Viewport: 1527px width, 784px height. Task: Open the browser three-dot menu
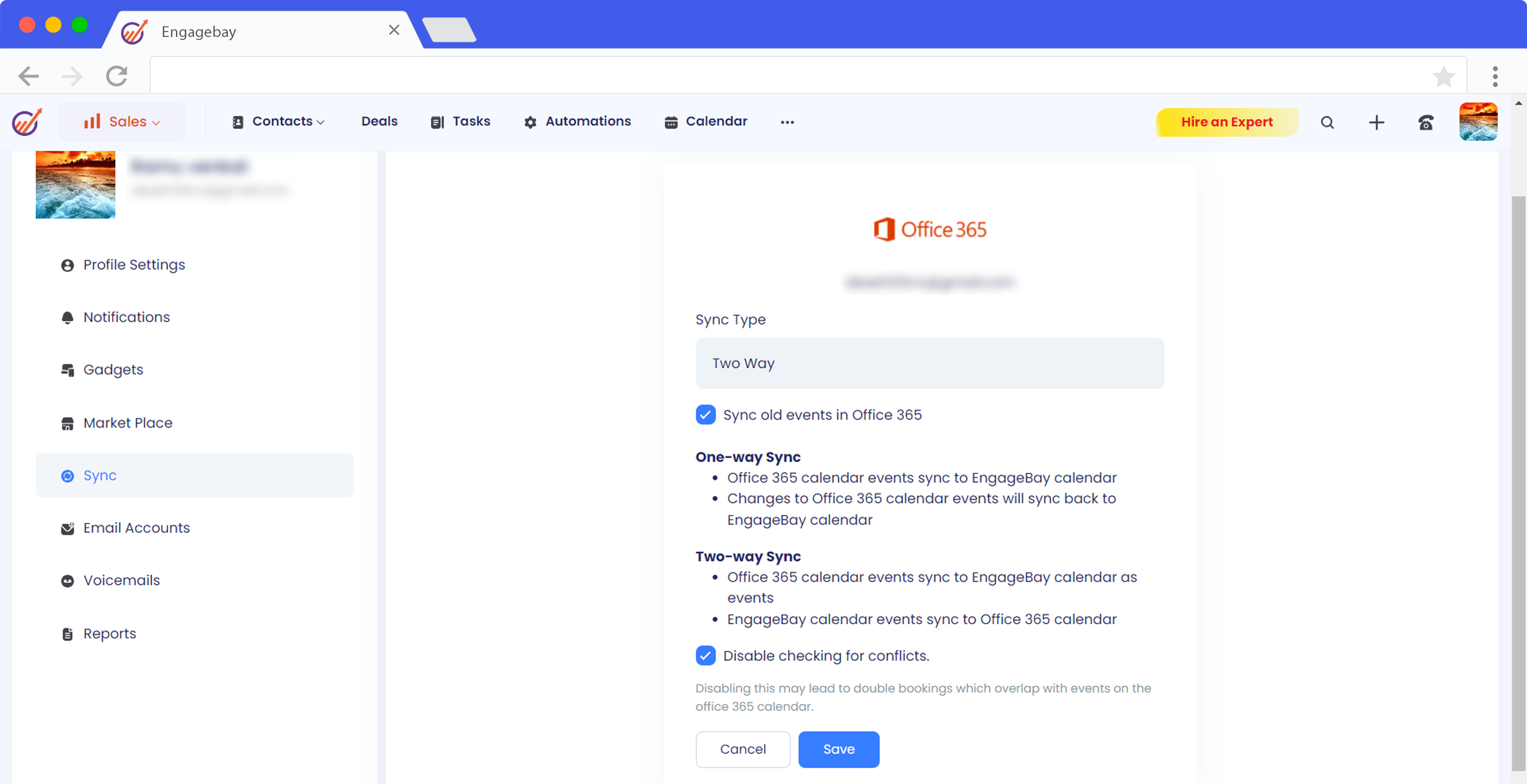click(x=1495, y=76)
